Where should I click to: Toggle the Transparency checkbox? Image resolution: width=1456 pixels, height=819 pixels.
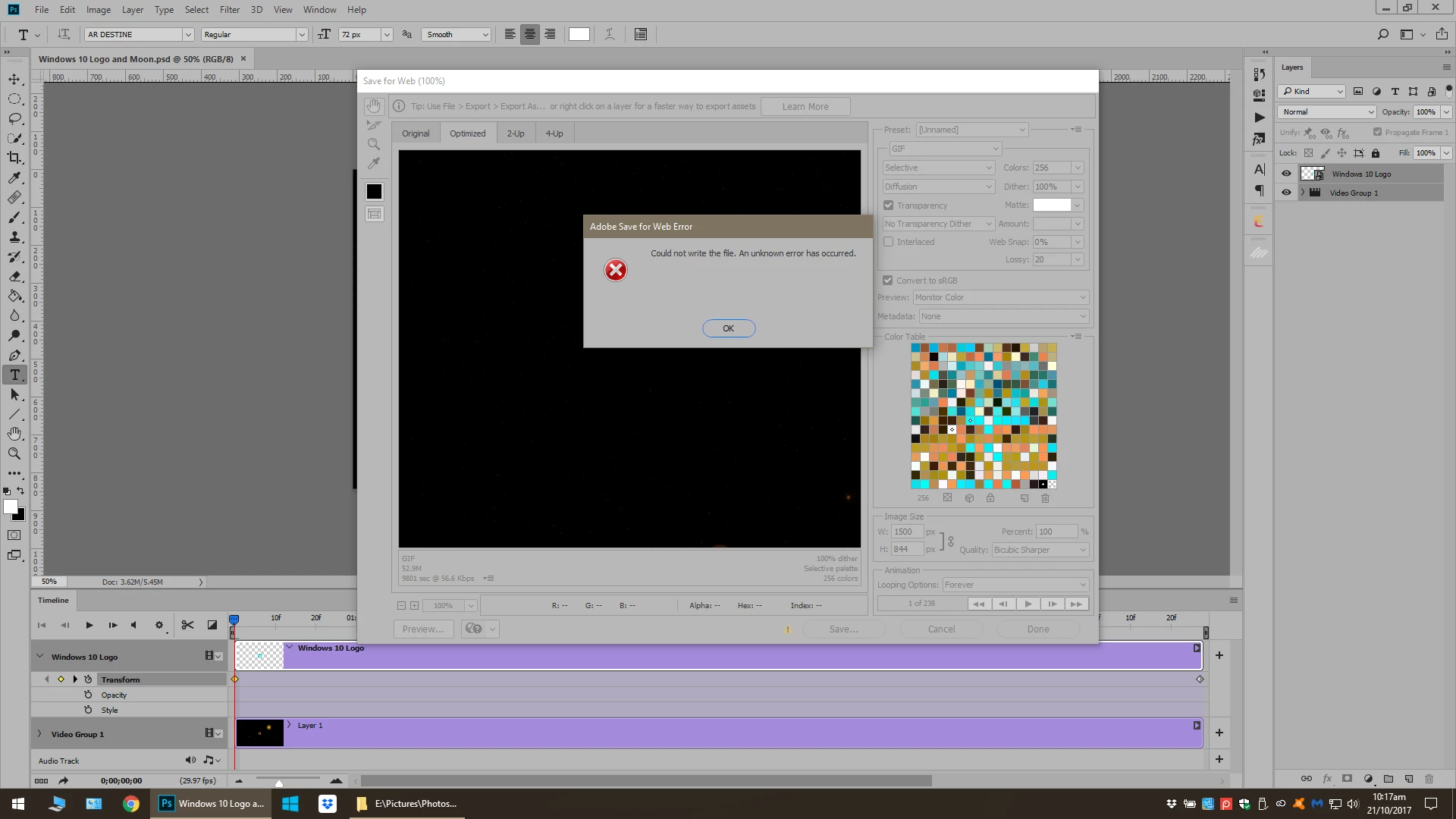pyautogui.click(x=888, y=206)
